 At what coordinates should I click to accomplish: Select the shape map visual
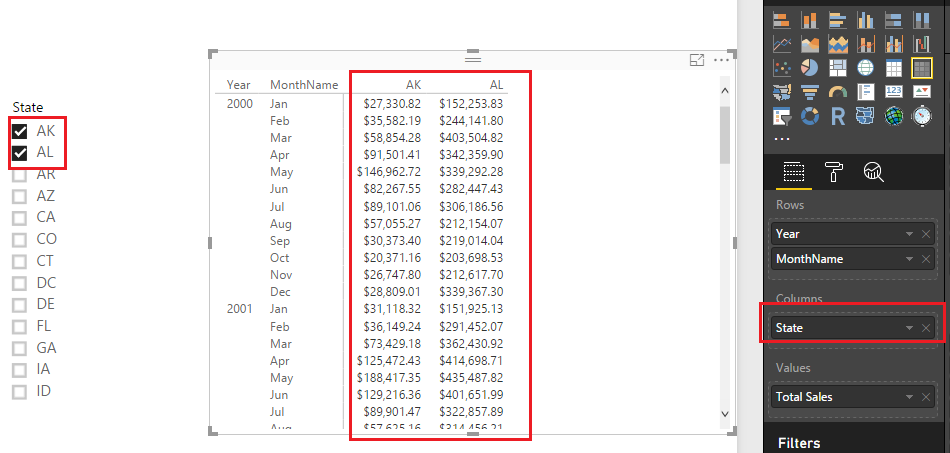865,115
